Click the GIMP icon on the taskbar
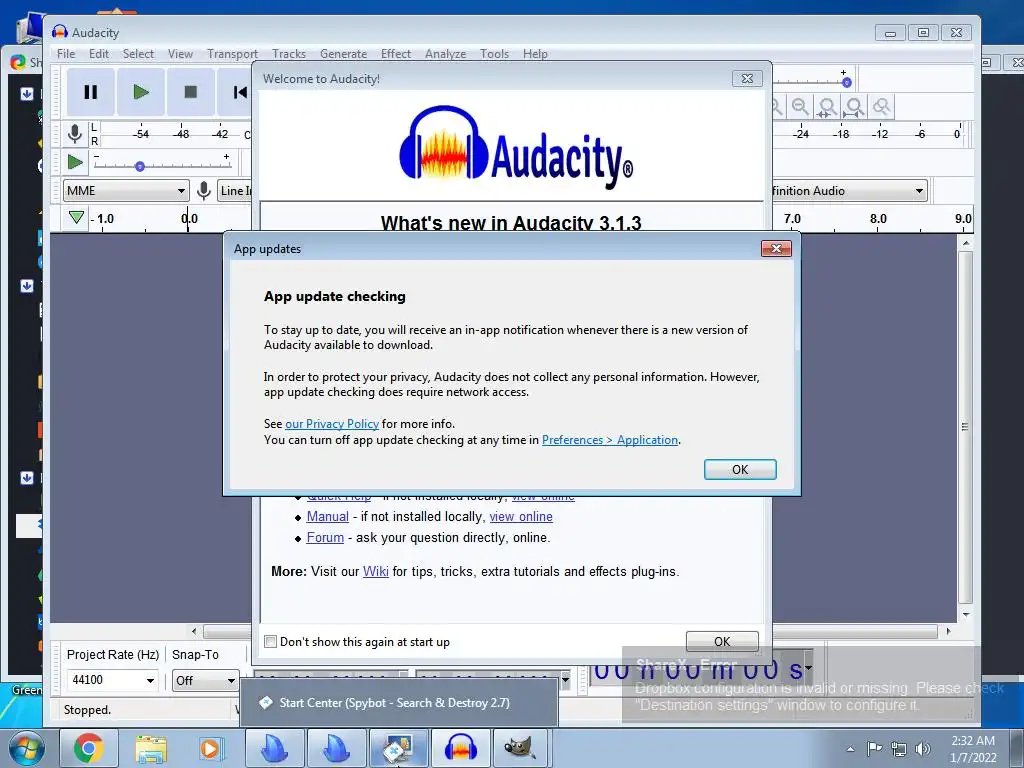Image resolution: width=1024 pixels, height=768 pixels. pos(521,748)
